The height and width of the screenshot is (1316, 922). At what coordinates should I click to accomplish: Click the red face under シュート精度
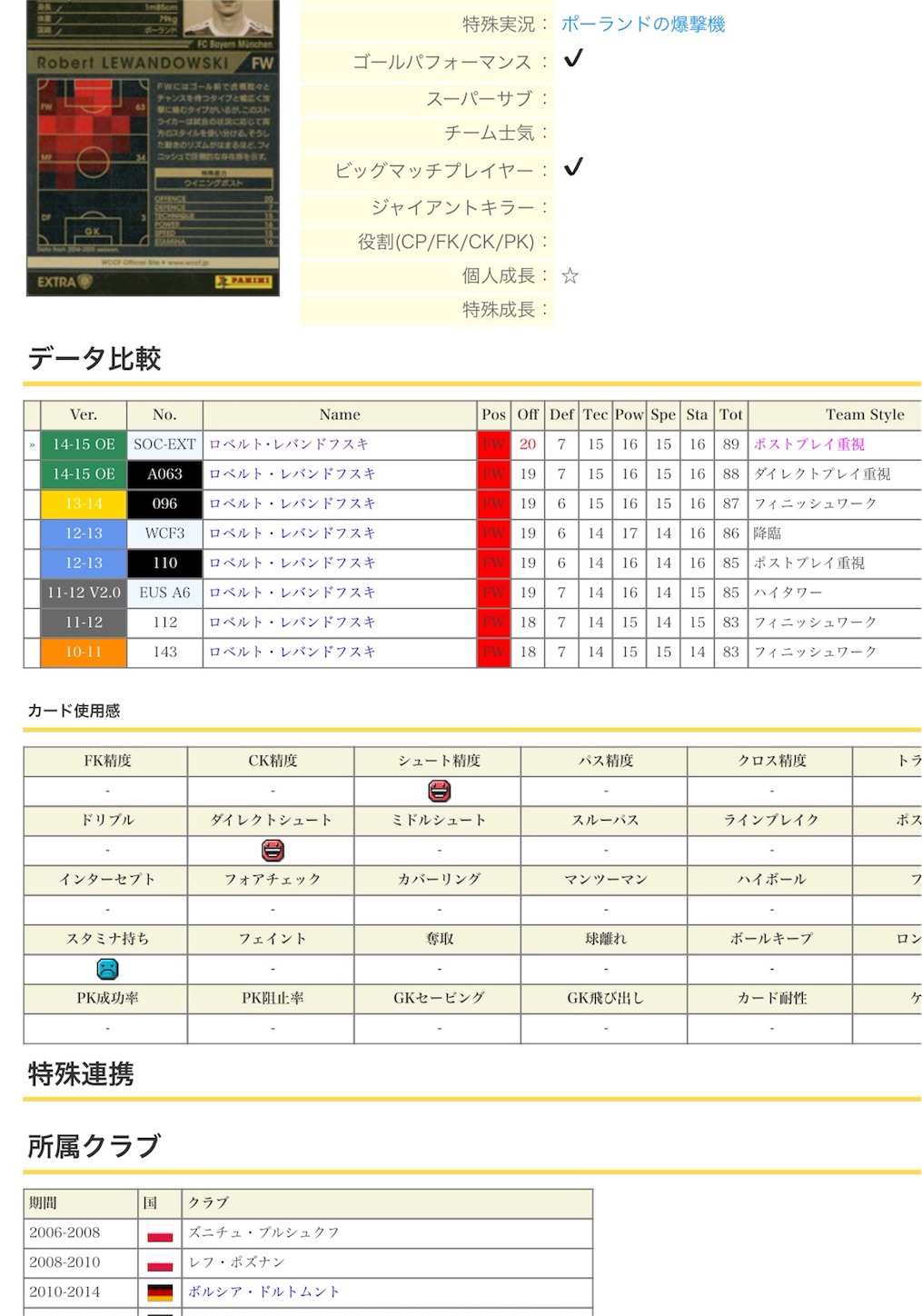(440, 791)
